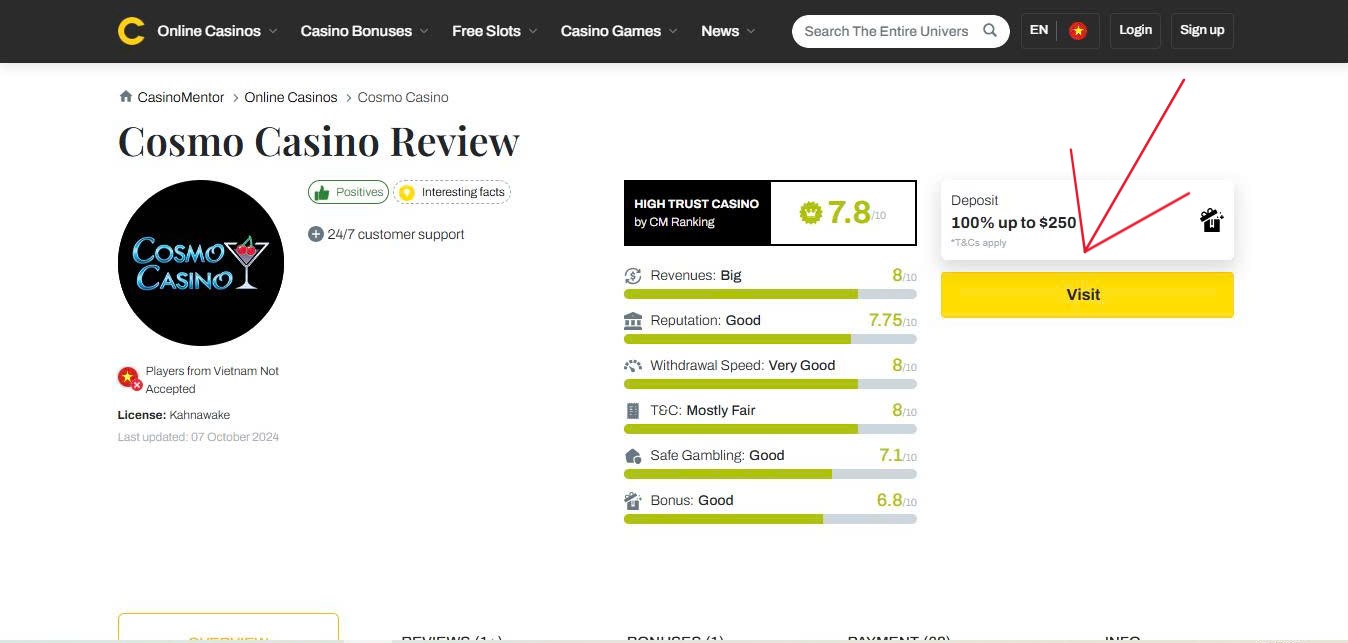Click Players from Vietnam Not Accepted text
The width and height of the screenshot is (1348, 643).
tap(212, 380)
